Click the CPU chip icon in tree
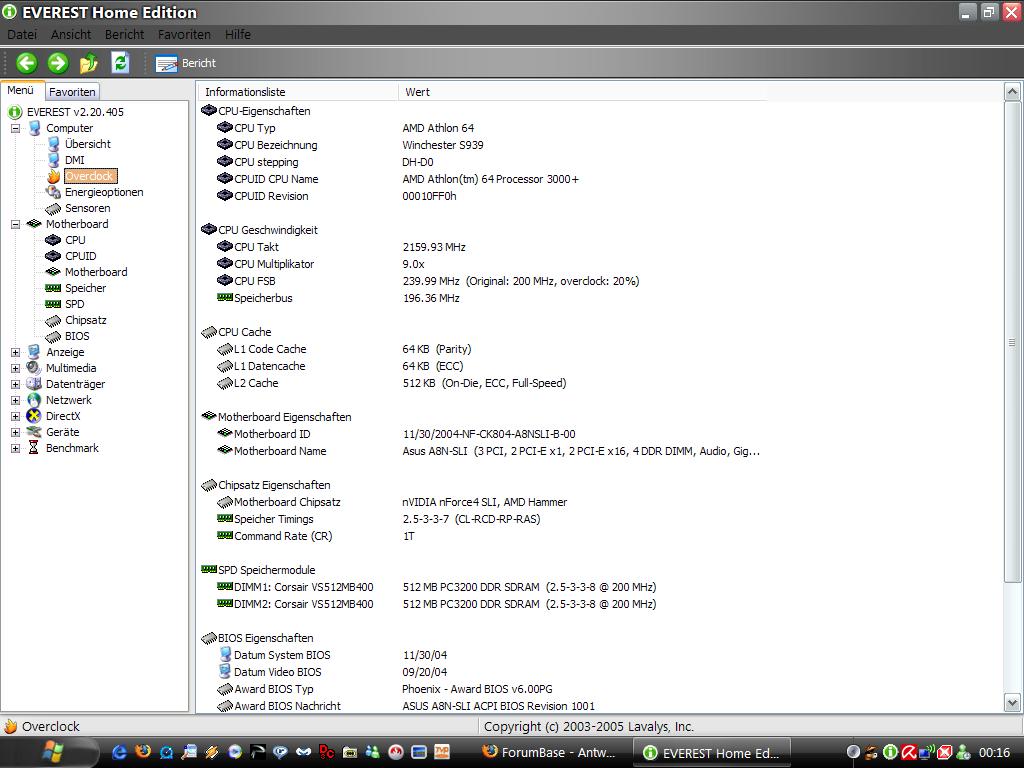This screenshot has height=768, width=1024. (53, 240)
